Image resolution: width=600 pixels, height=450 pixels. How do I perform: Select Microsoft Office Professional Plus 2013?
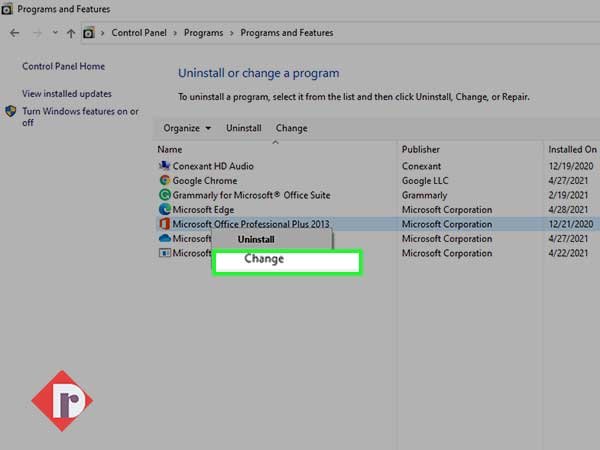pos(251,224)
